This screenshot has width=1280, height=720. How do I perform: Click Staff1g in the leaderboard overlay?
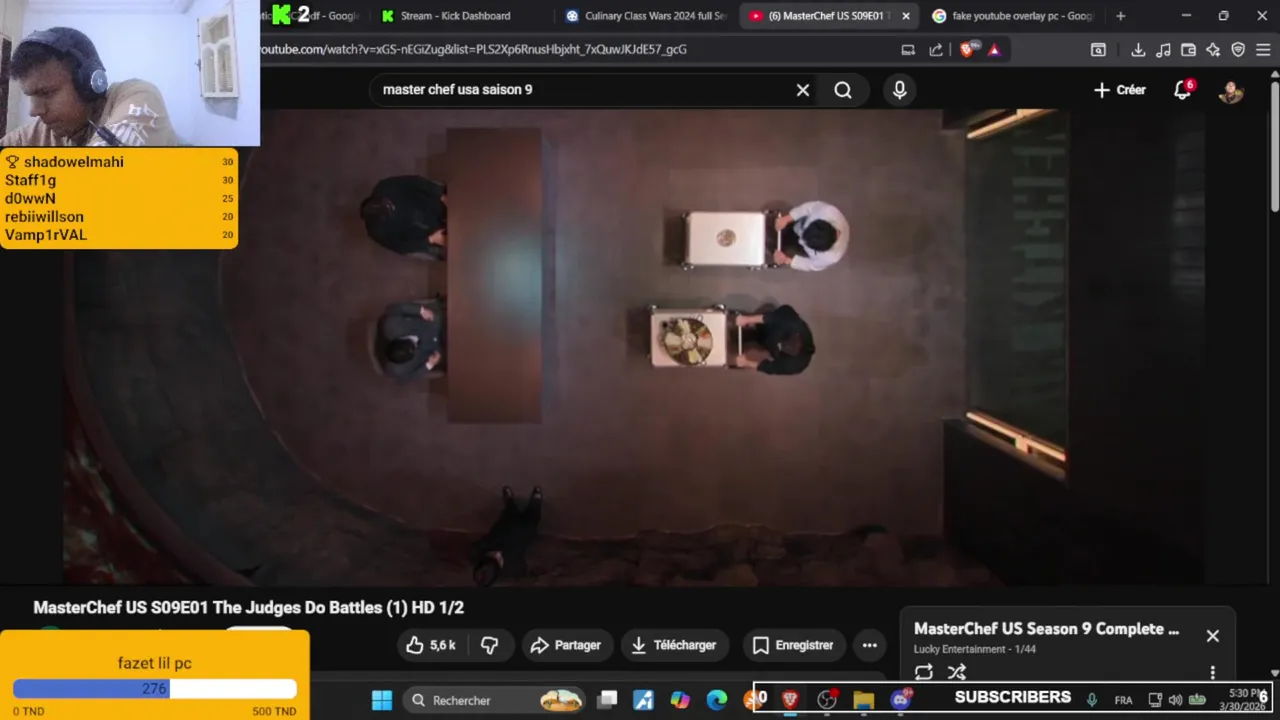coord(30,180)
